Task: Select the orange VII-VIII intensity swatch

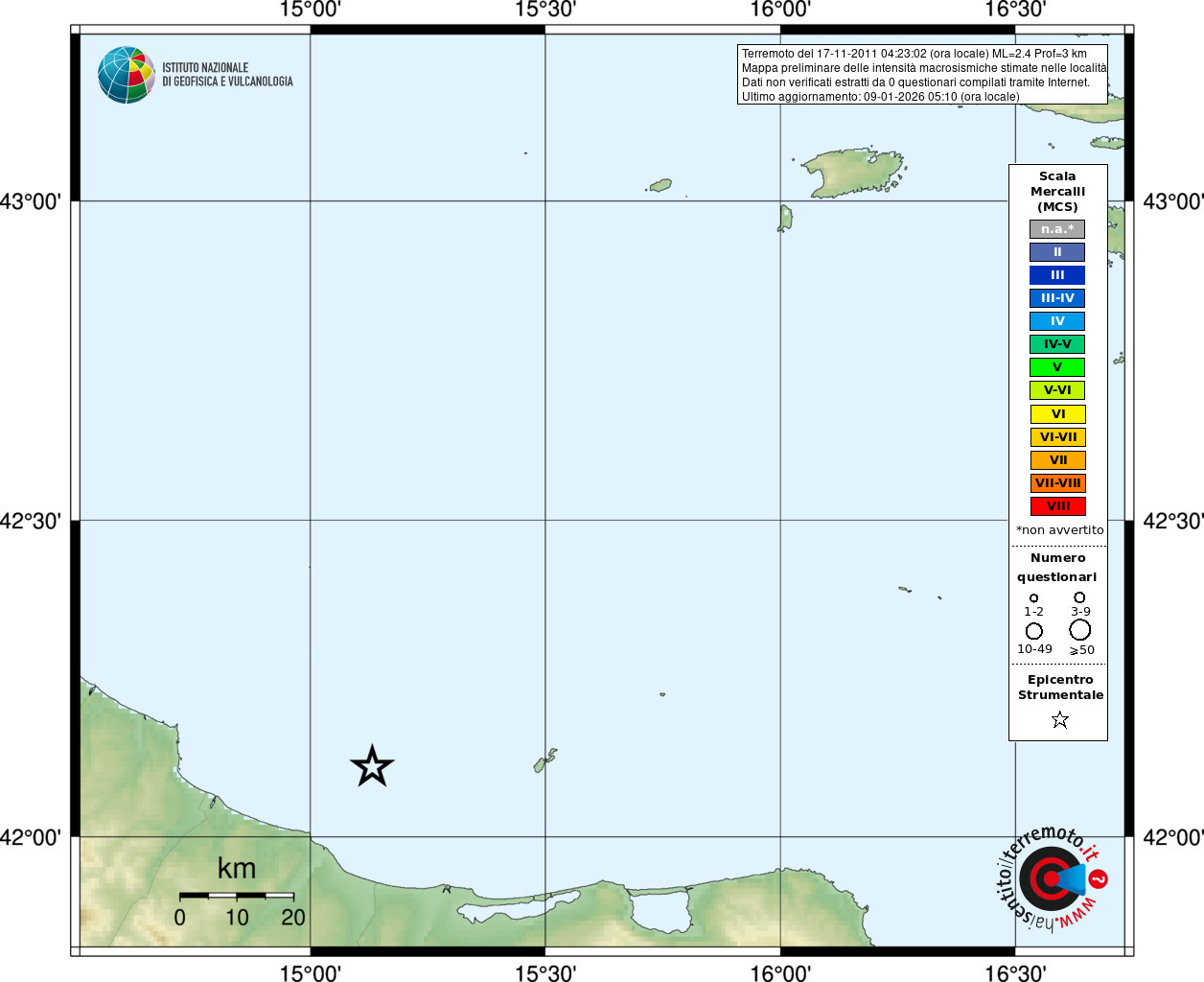Action: pyautogui.click(x=1058, y=483)
